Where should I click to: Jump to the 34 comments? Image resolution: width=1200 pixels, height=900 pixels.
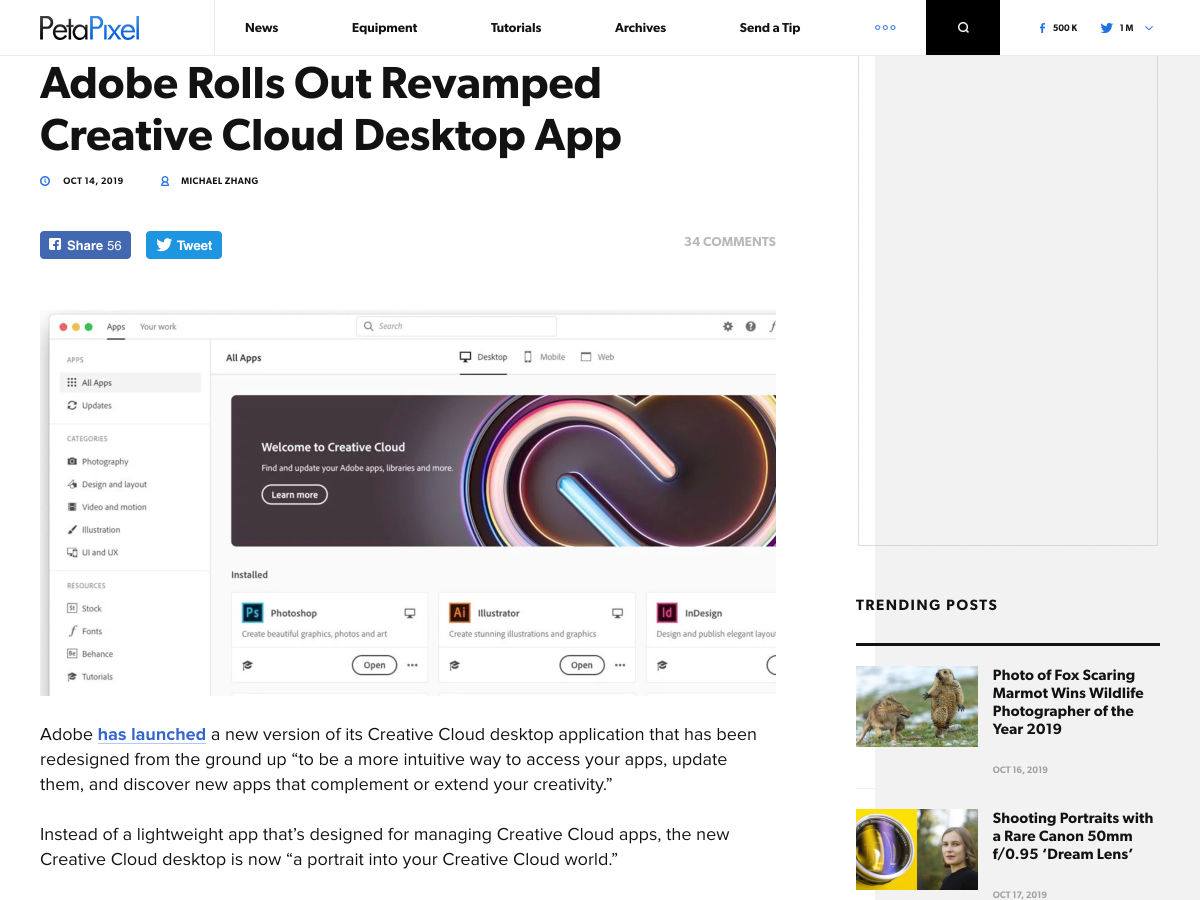coord(730,241)
